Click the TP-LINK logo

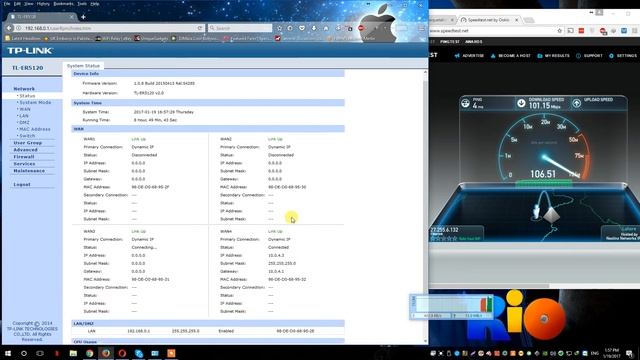[30, 51]
